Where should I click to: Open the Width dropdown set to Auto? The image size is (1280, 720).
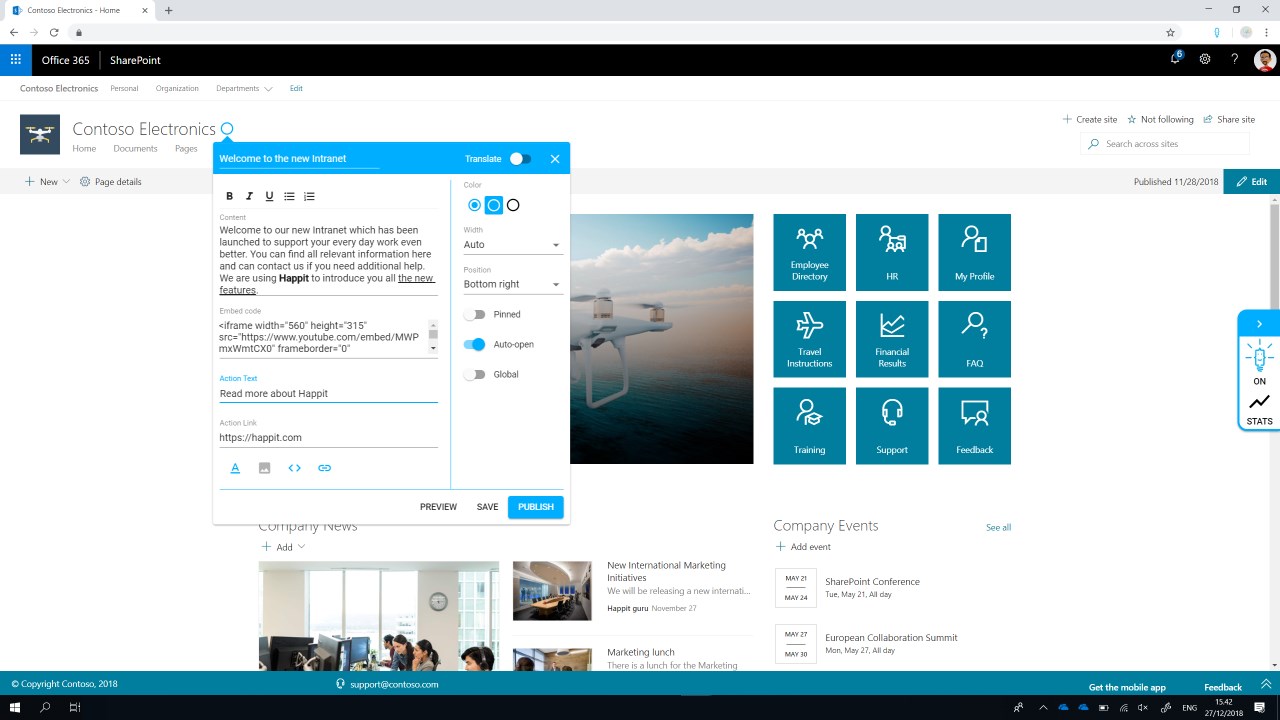click(512, 244)
